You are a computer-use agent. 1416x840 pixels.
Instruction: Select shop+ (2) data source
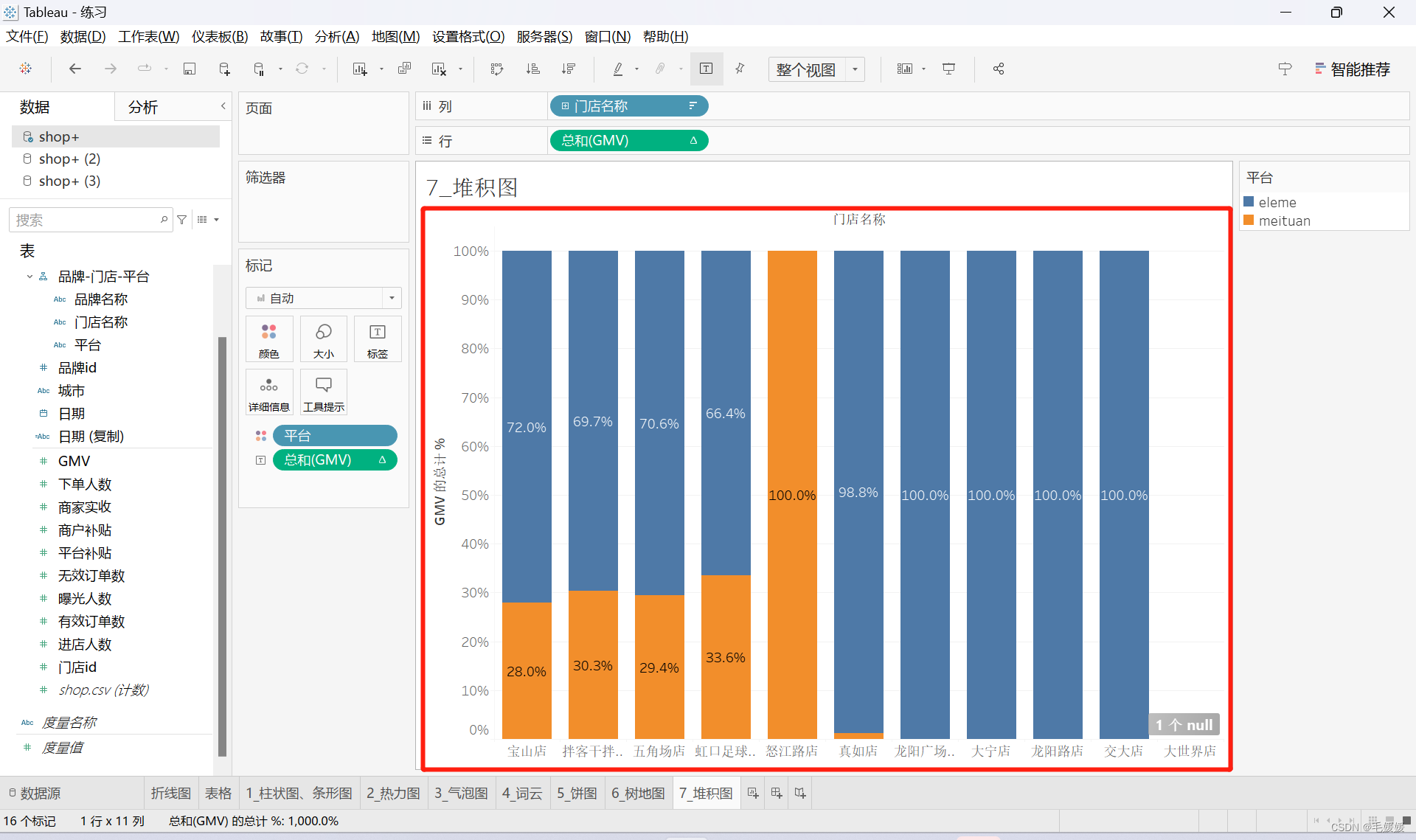pos(69,159)
